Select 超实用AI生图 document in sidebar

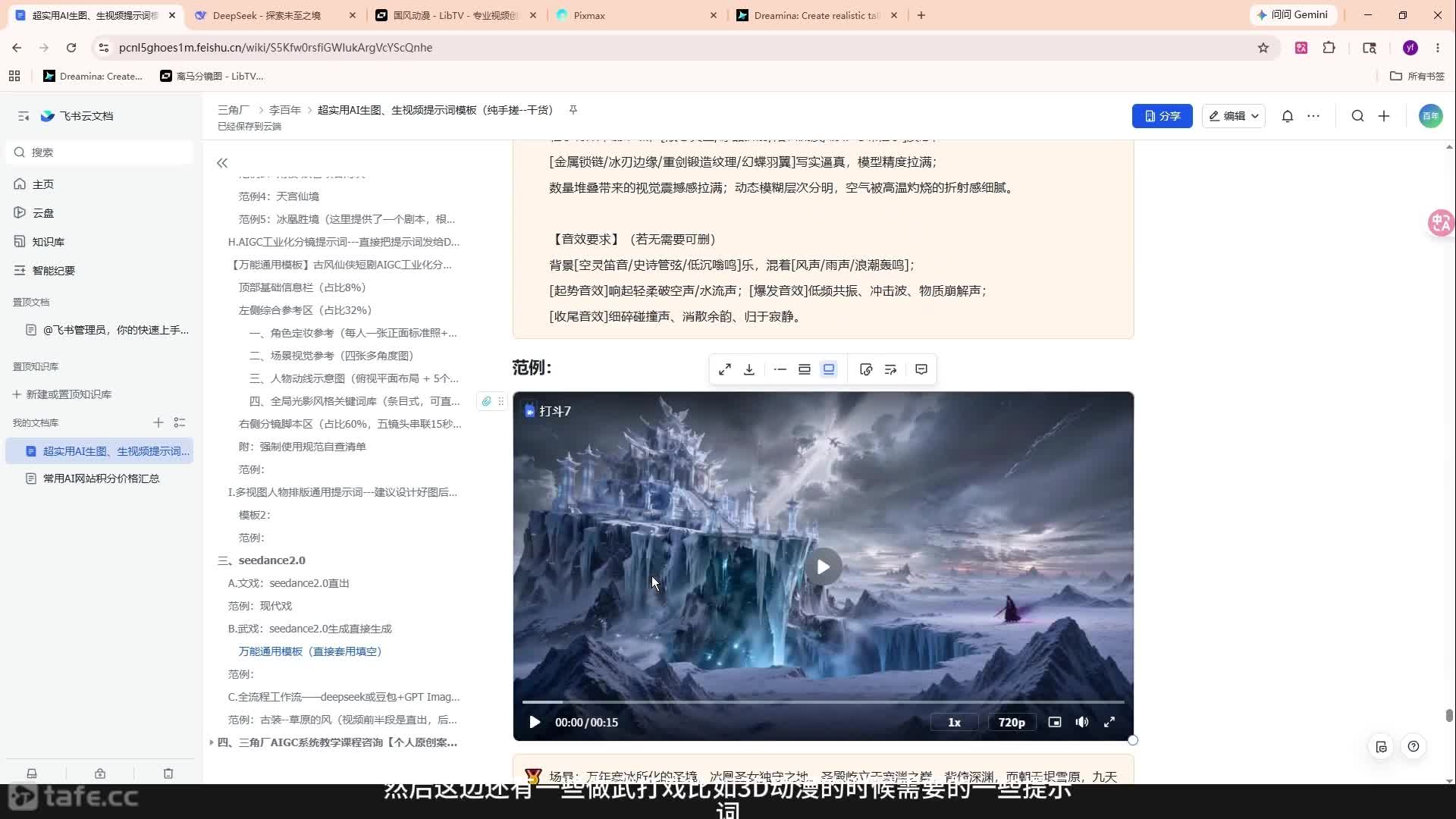pyautogui.click(x=99, y=451)
